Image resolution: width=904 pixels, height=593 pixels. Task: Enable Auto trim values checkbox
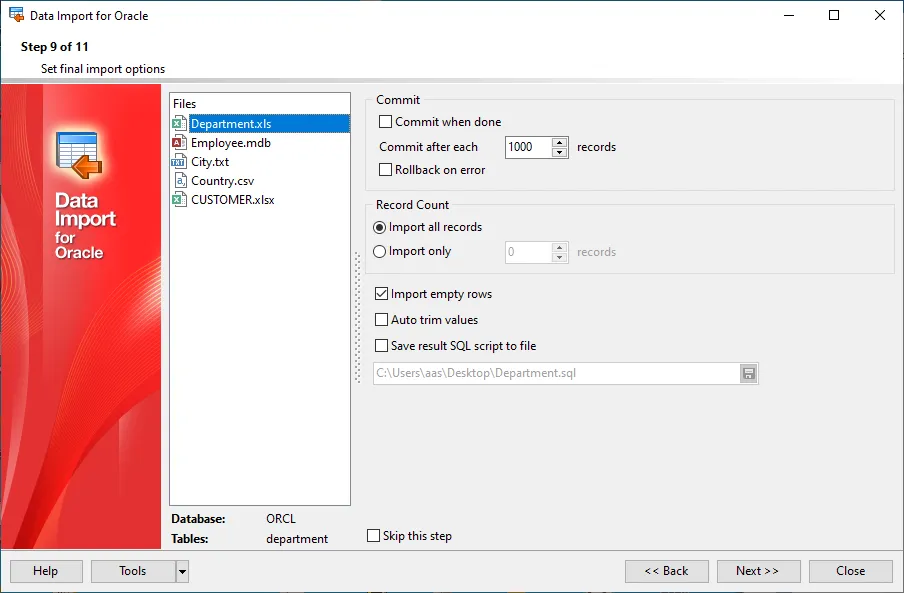click(381, 320)
